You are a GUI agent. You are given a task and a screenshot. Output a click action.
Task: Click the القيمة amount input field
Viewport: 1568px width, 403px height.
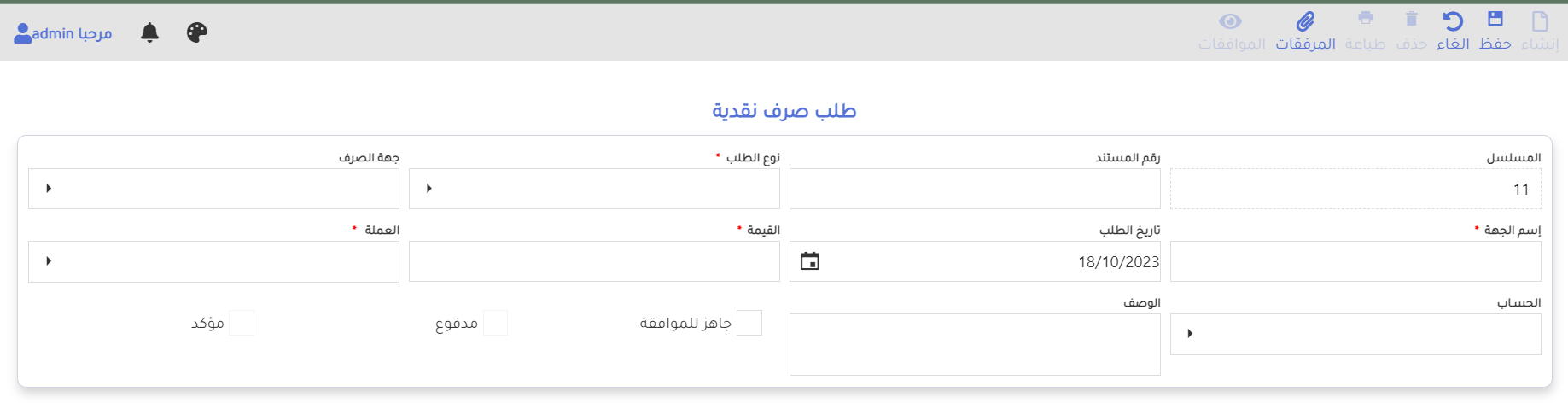(594, 261)
